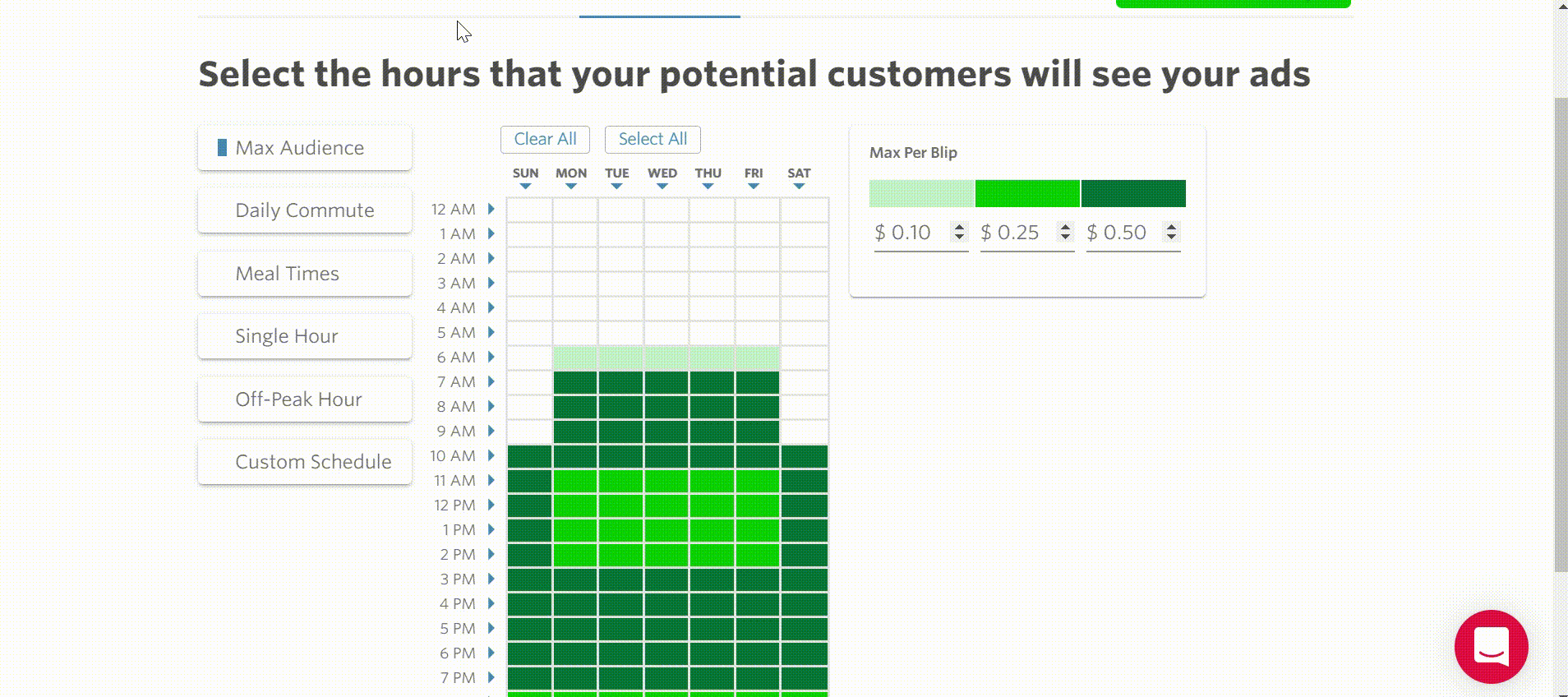Open the red chat support widget

point(1491,647)
